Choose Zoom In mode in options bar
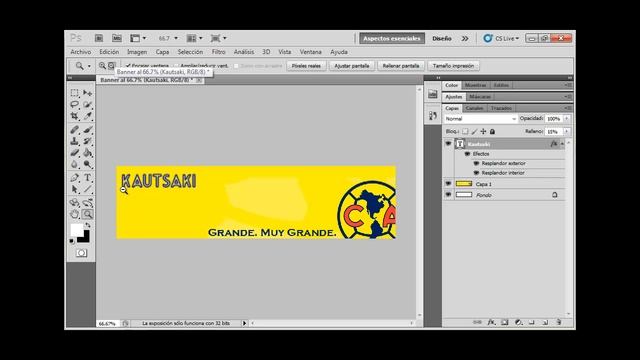640x360 pixels. 102,65
